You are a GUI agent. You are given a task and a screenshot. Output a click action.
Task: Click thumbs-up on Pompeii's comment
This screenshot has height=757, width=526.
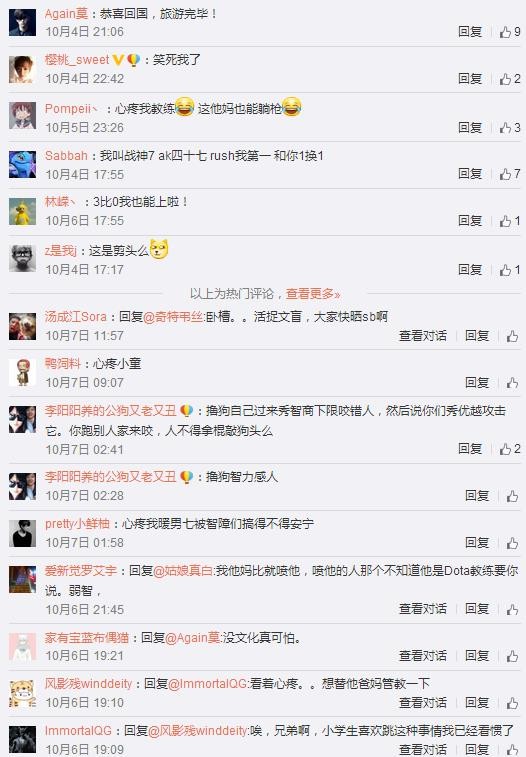(x=510, y=127)
